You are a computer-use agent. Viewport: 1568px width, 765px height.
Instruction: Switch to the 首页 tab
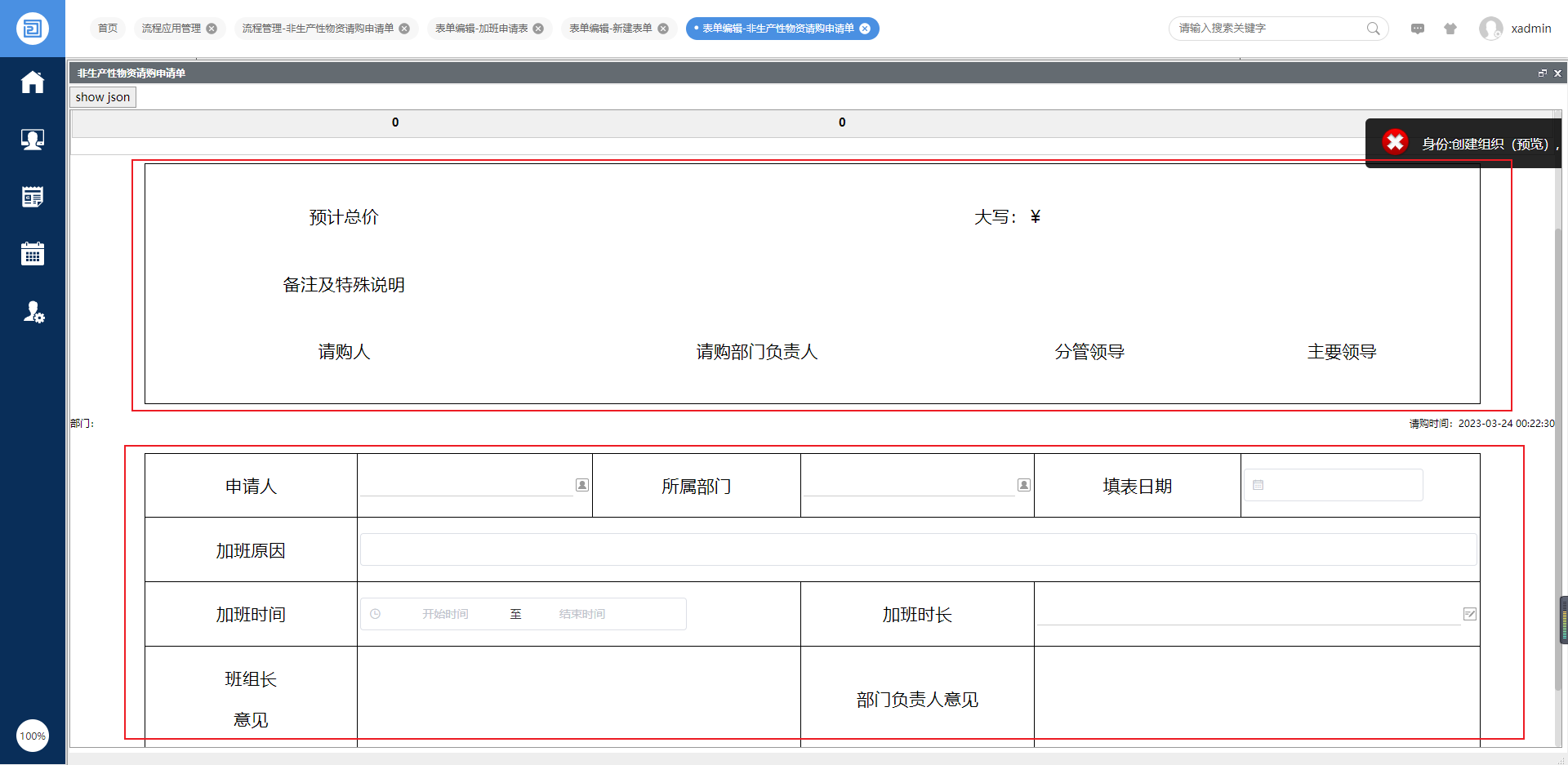[108, 29]
